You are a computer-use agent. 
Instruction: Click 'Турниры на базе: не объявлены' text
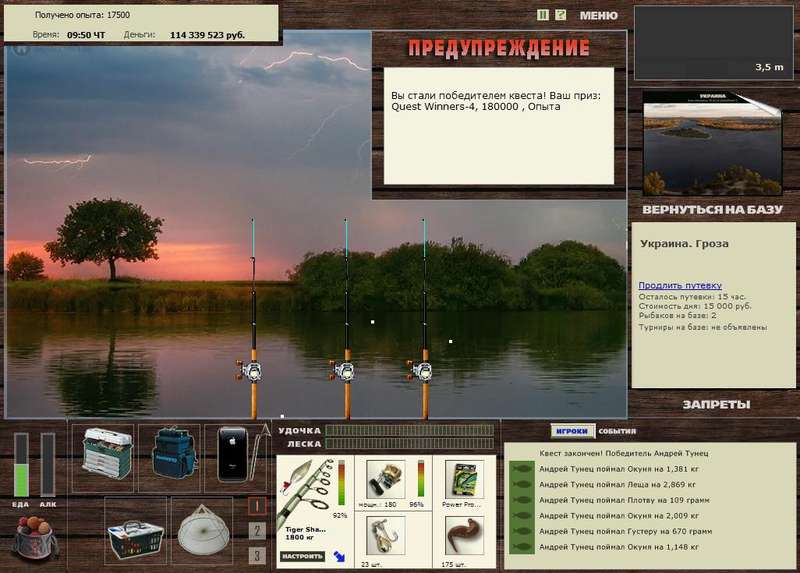point(703,327)
